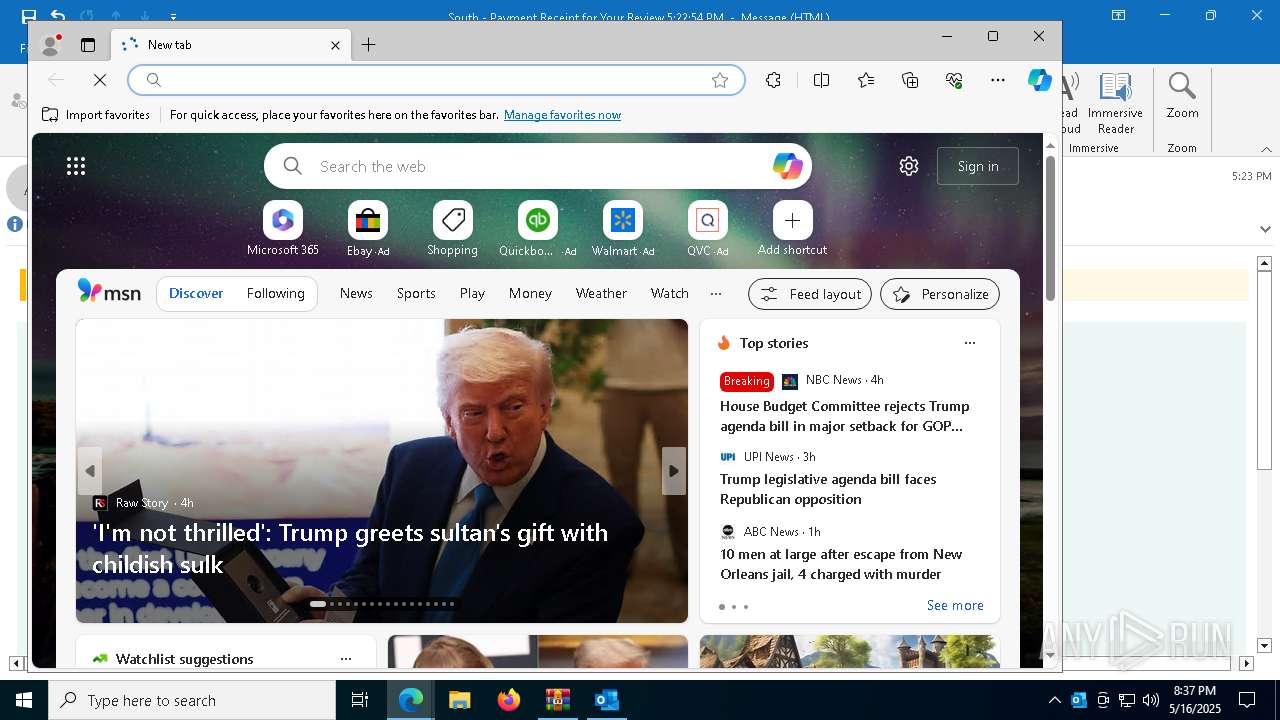
Task: Open Manage favorites now link
Action: 562,115
